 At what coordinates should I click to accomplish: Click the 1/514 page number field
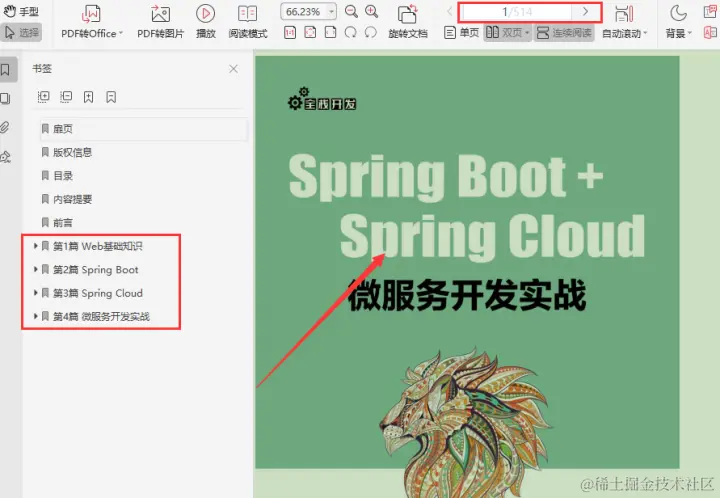tap(518, 11)
